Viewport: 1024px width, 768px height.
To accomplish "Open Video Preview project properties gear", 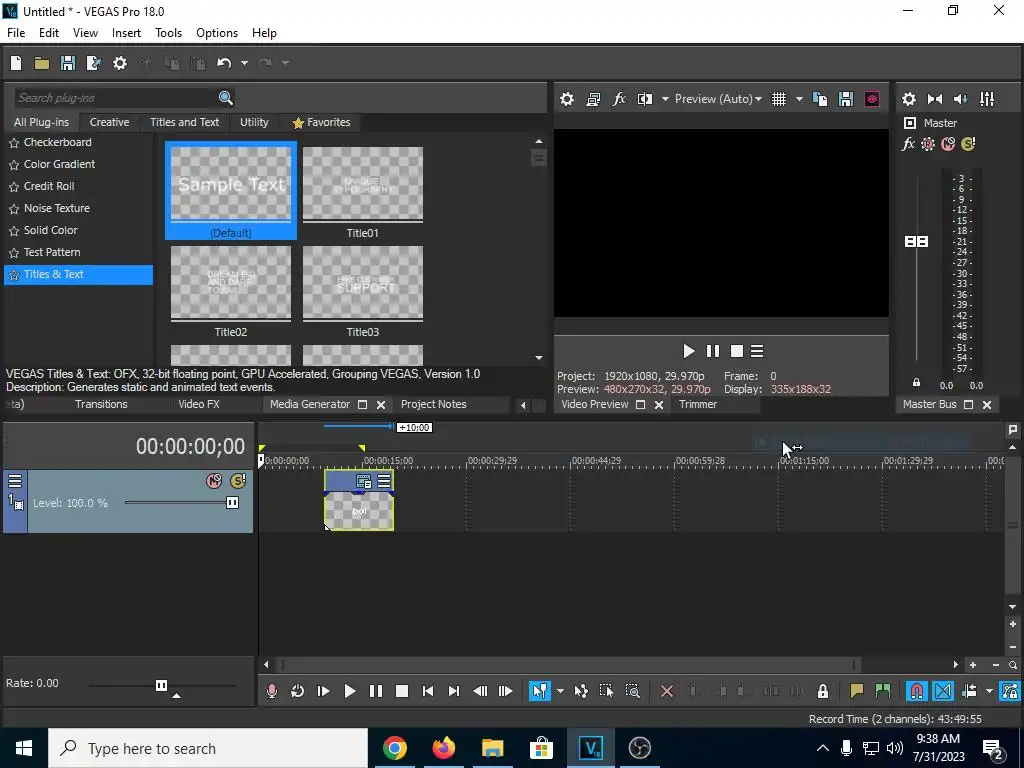I will (x=567, y=99).
